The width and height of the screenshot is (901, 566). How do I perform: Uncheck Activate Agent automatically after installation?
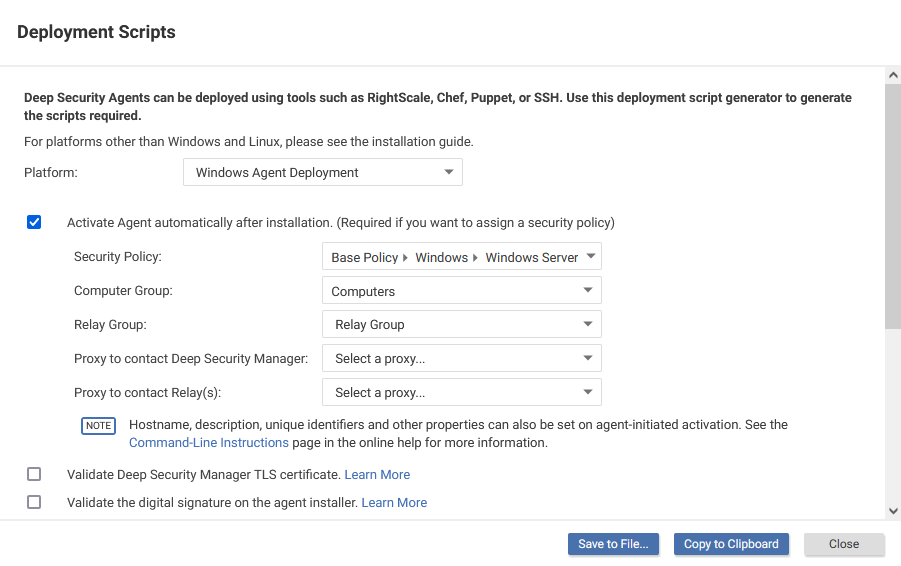pos(34,222)
